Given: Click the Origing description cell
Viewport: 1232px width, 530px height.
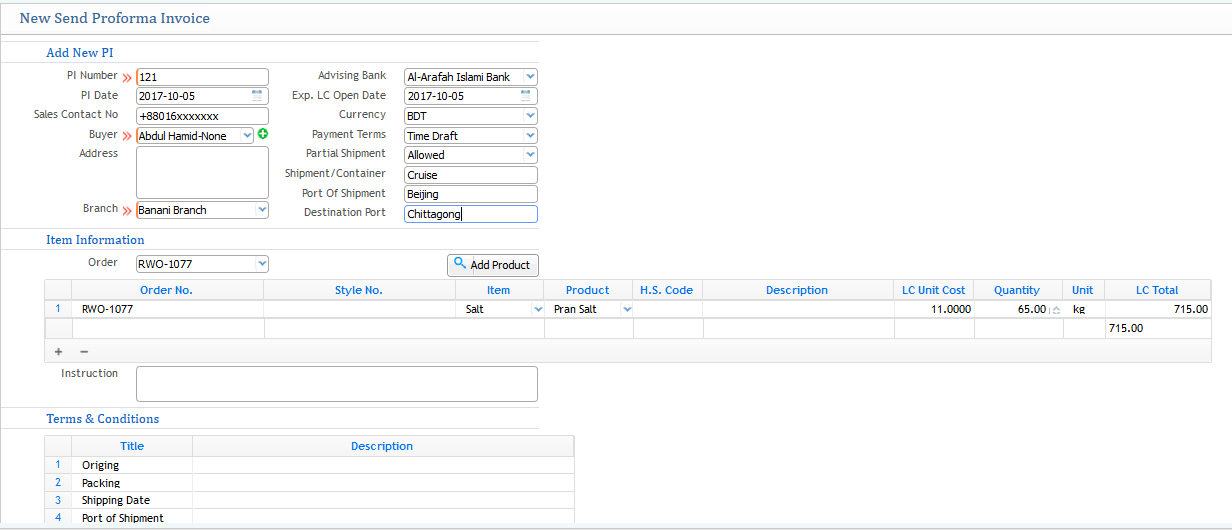Looking at the screenshot, I should pyautogui.click(x=383, y=465).
